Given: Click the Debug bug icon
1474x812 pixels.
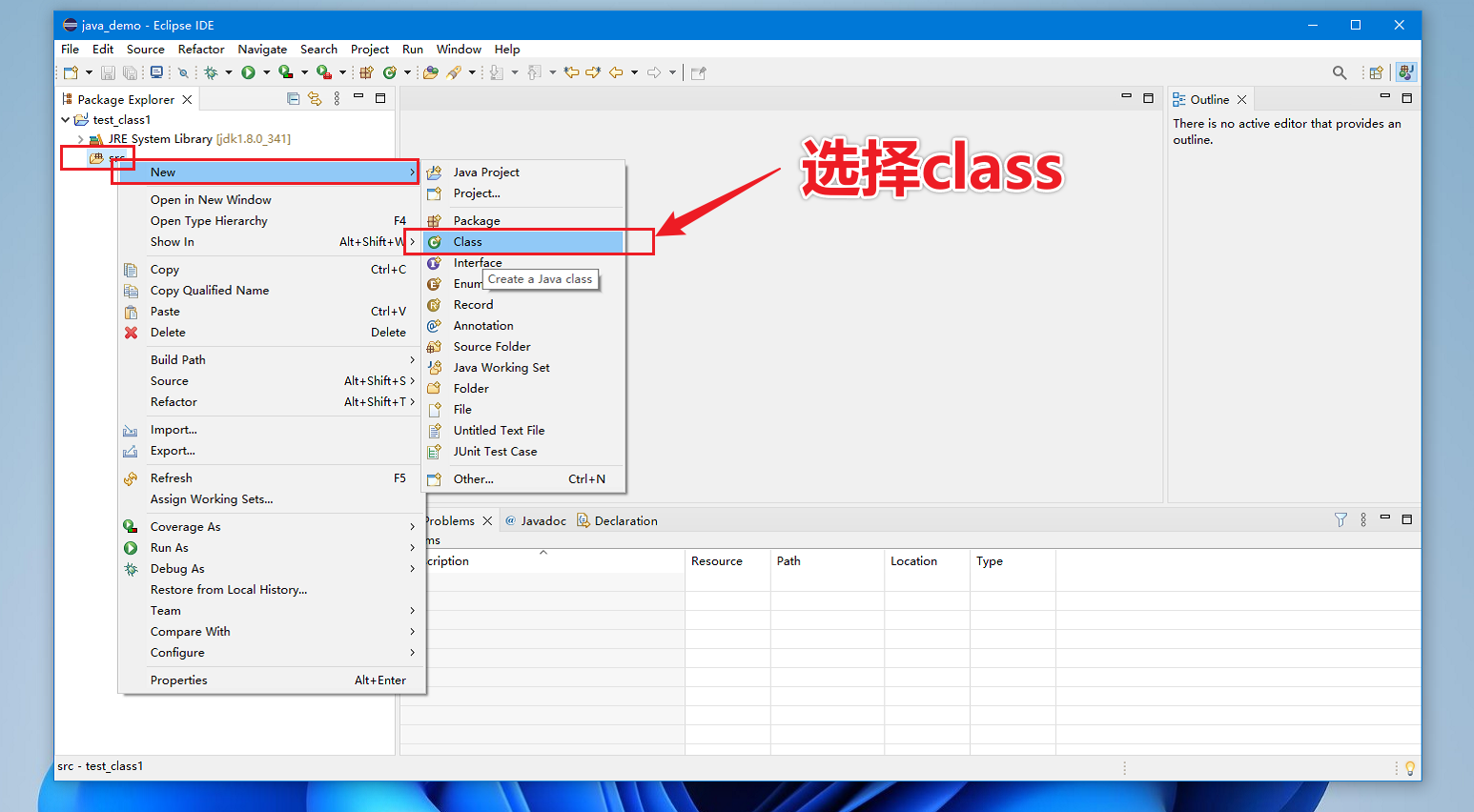Looking at the screenshot, I should (x=211, y=72).
